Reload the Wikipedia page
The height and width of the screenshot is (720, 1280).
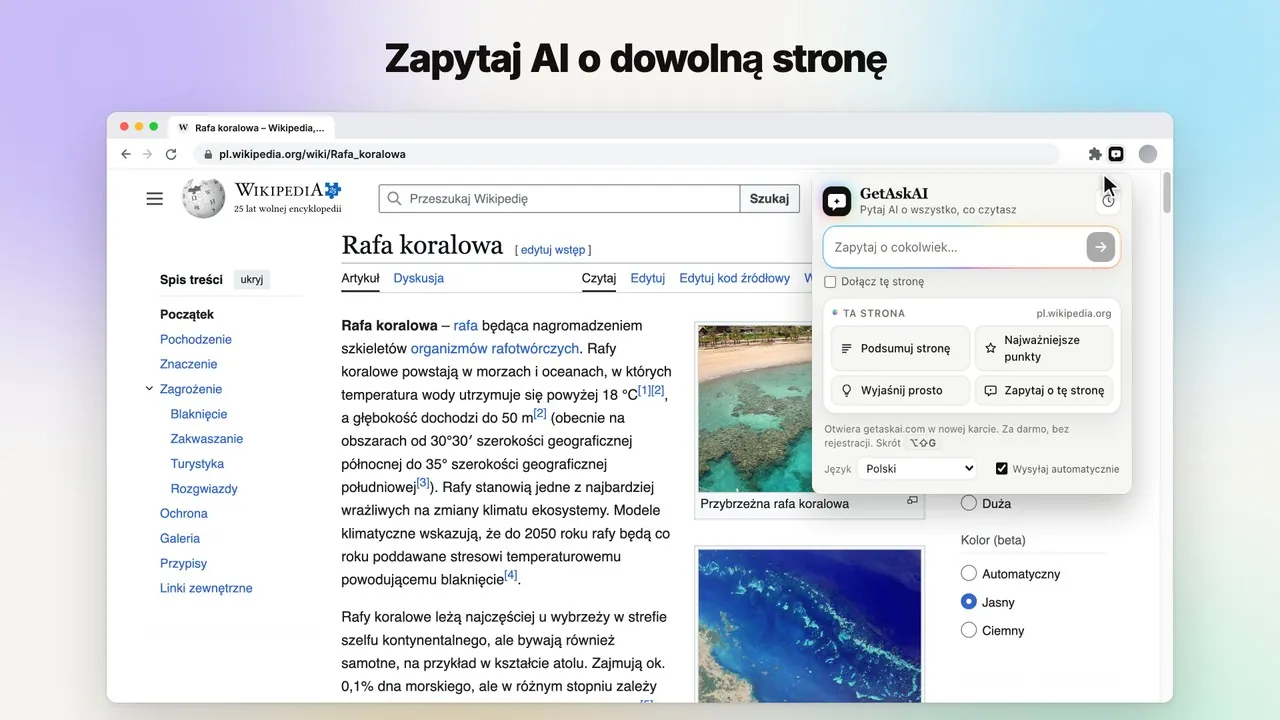pyautogui.click(x=171, y=154)
